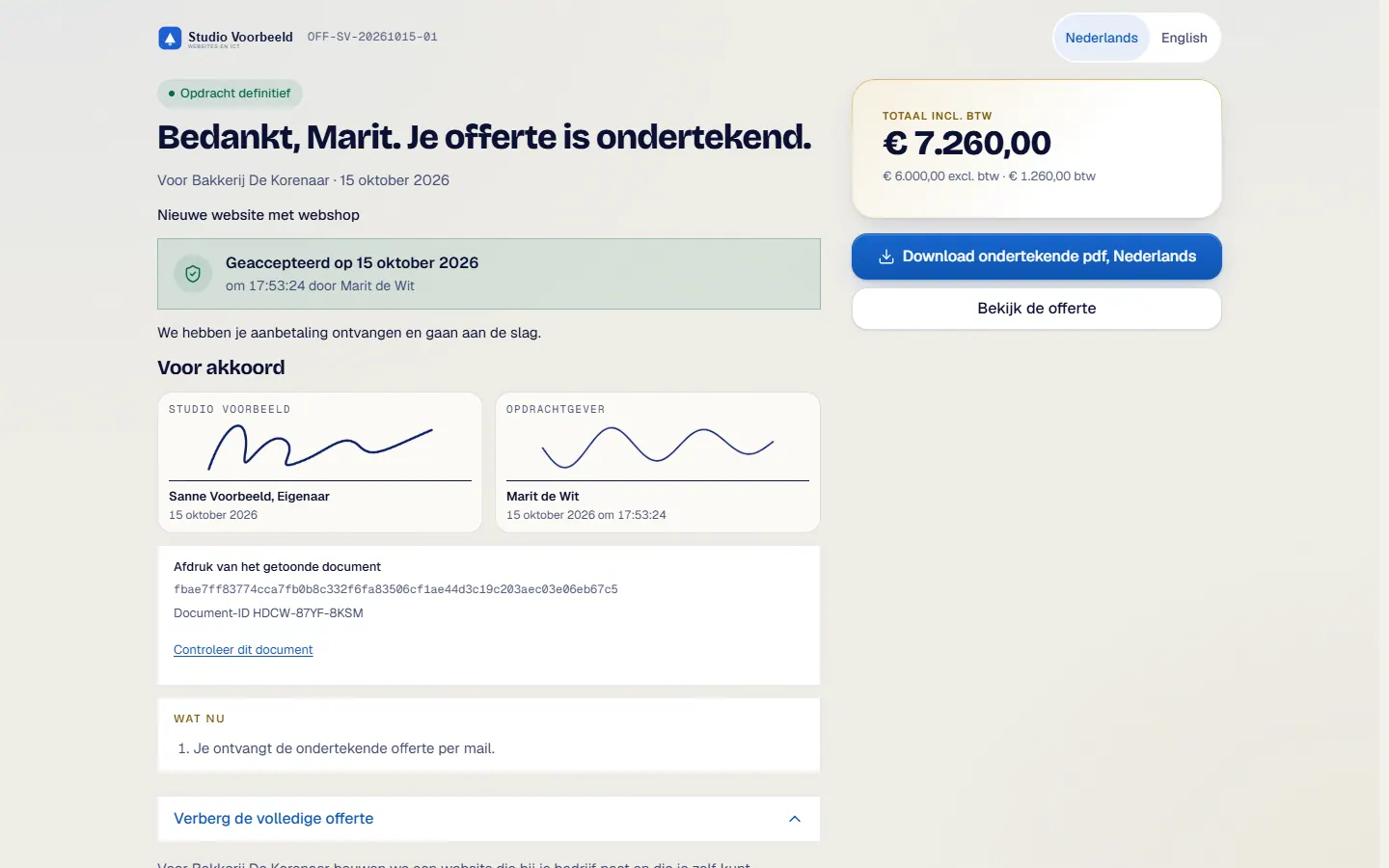Click the 'WAT NU' section label
The image size is (1389, 868).
(x=199, y=719)
